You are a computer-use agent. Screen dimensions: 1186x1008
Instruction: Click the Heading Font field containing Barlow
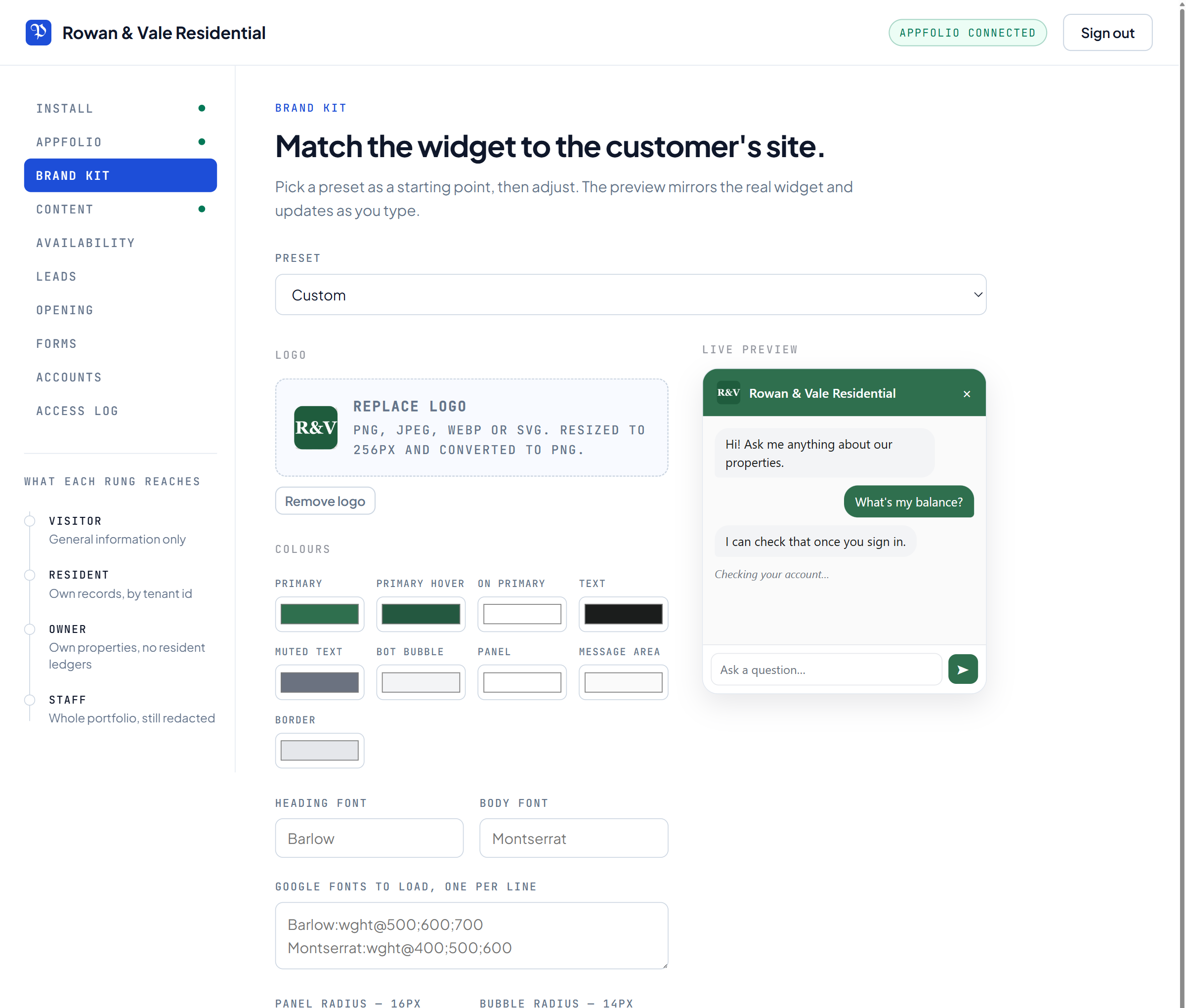[369, 839]
